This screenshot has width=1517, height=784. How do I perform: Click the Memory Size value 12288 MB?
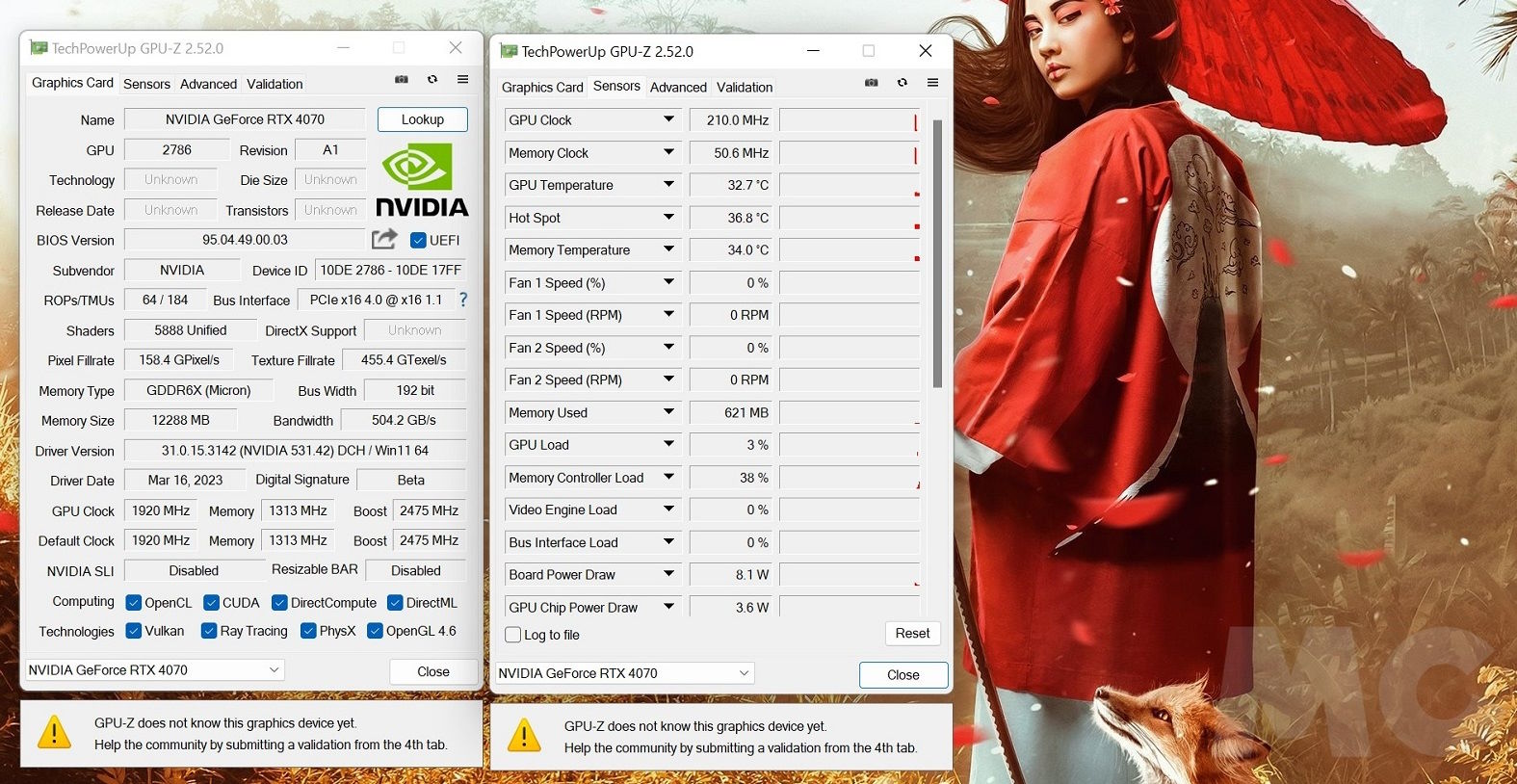coord(180,420)
